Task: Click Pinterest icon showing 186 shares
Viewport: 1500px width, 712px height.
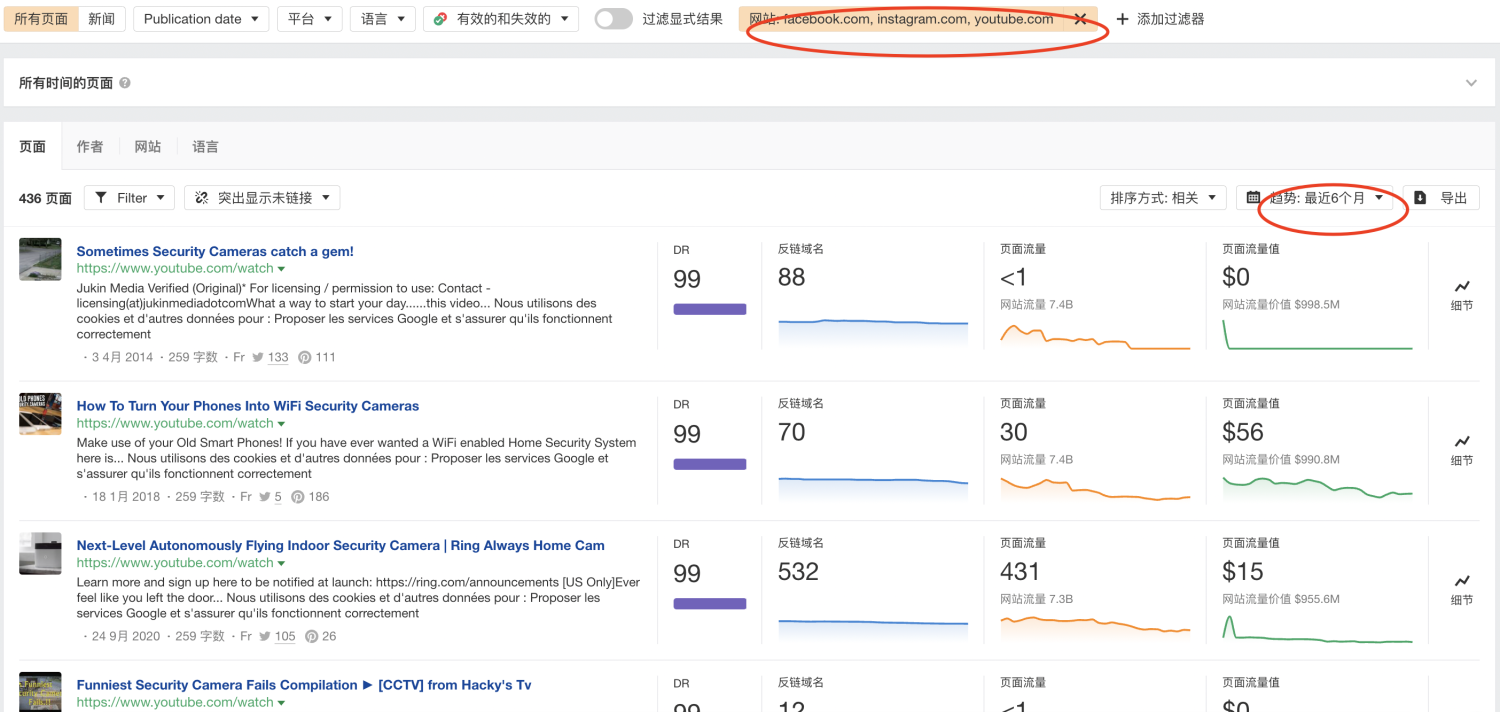Action: point(297,497)
